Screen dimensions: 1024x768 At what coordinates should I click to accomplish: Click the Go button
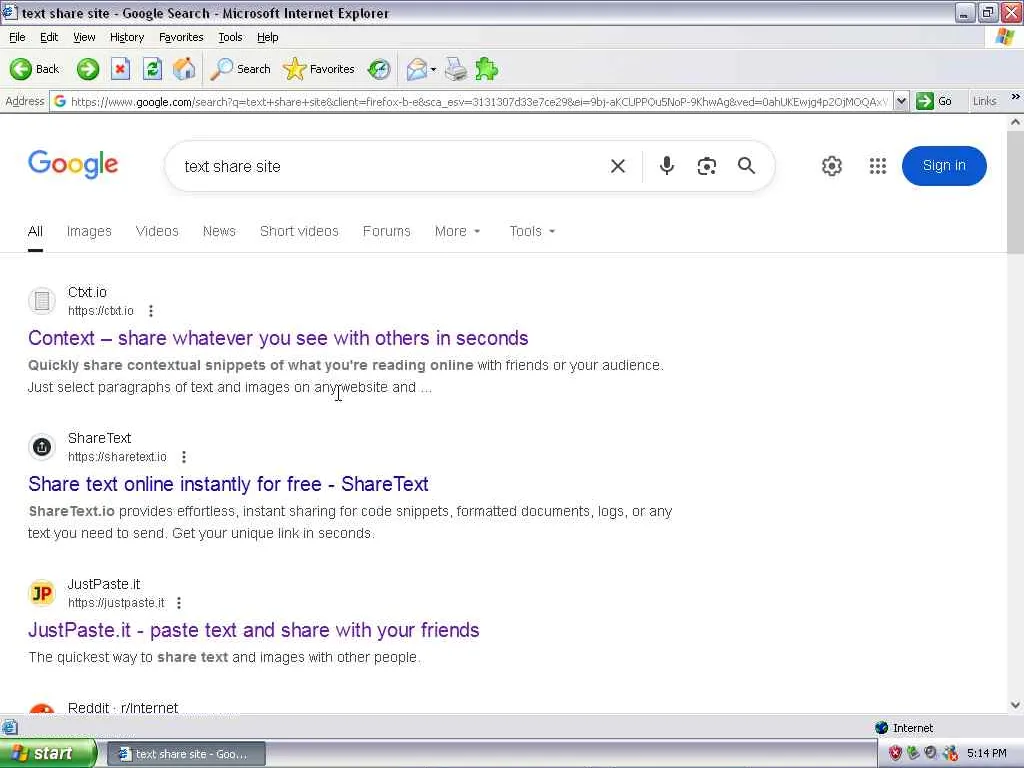click(935, 101)
